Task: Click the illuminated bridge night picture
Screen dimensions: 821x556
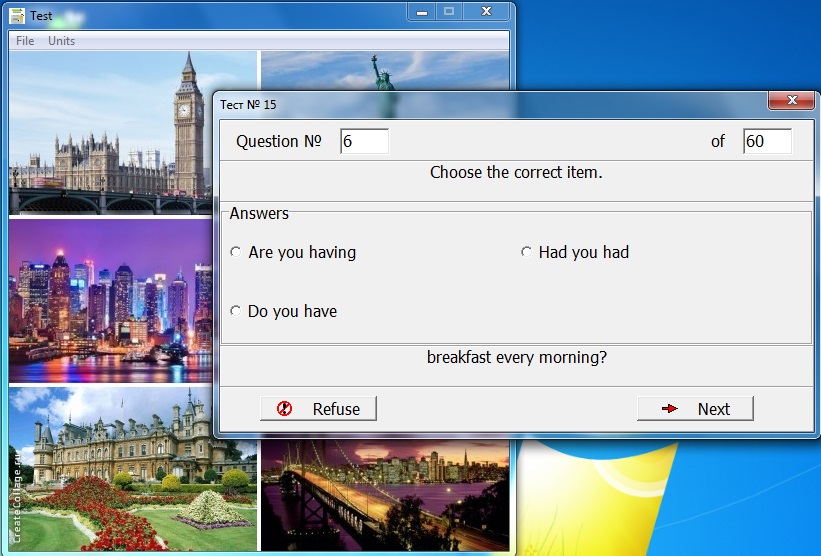Action: (x=385, y=495)
